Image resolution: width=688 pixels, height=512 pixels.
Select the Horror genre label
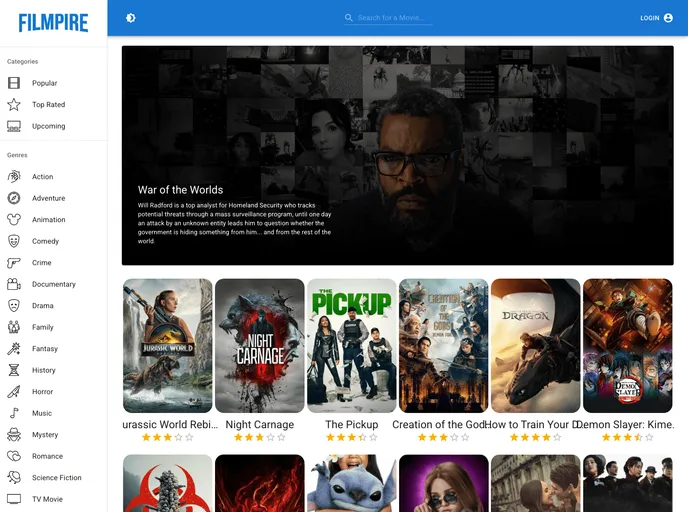pos(43,391)
